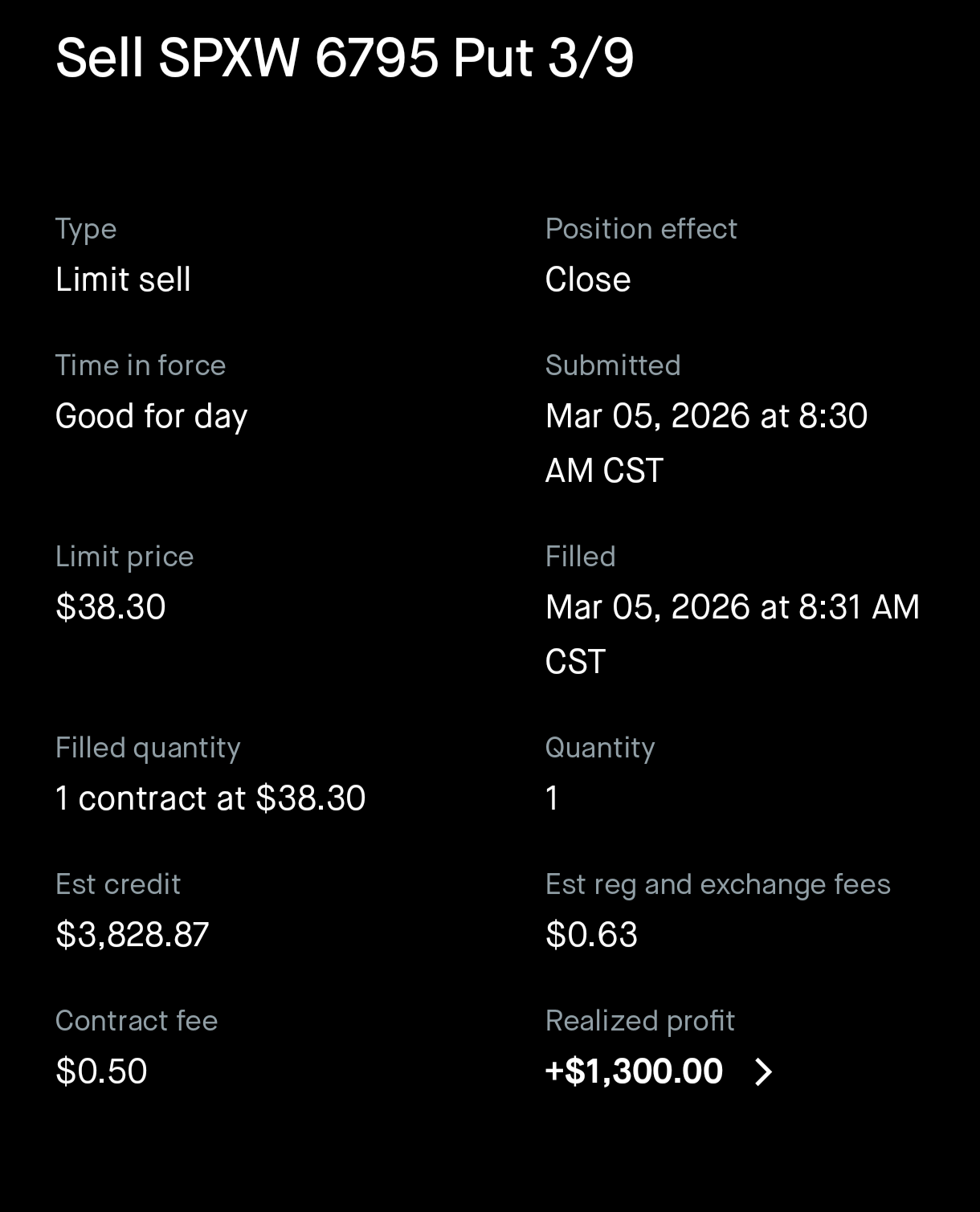Tap the Quantity value of 1
The image size is (980, 1212).
(x=552, y=798)
